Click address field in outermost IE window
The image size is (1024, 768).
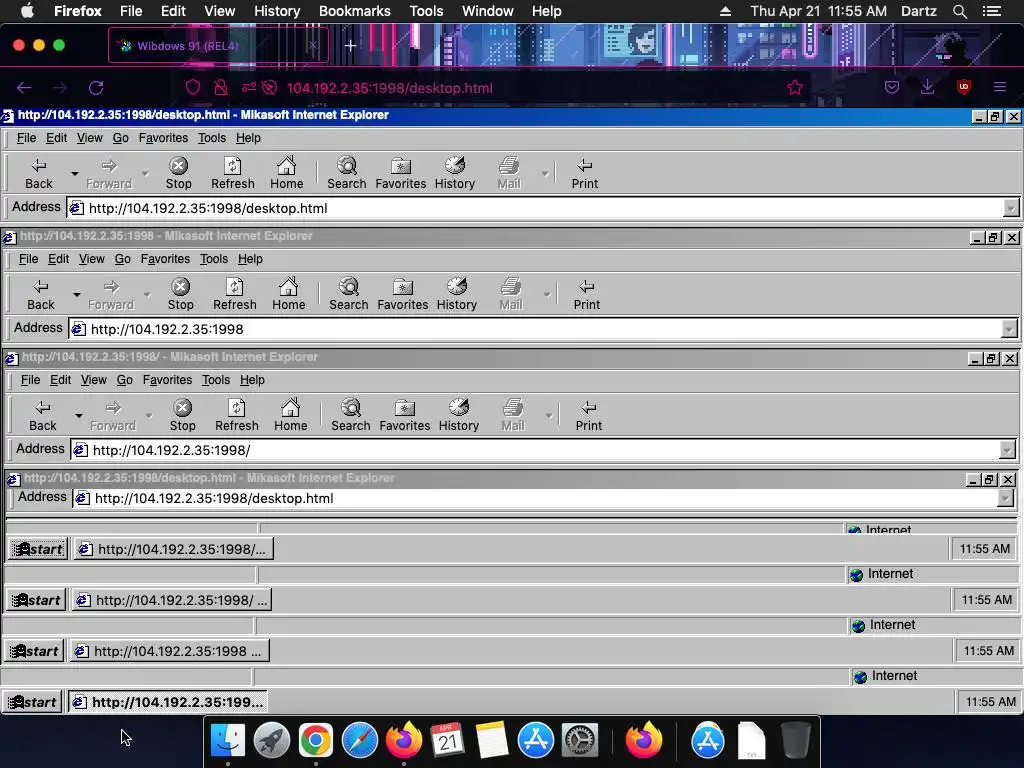tap(536, 208)
